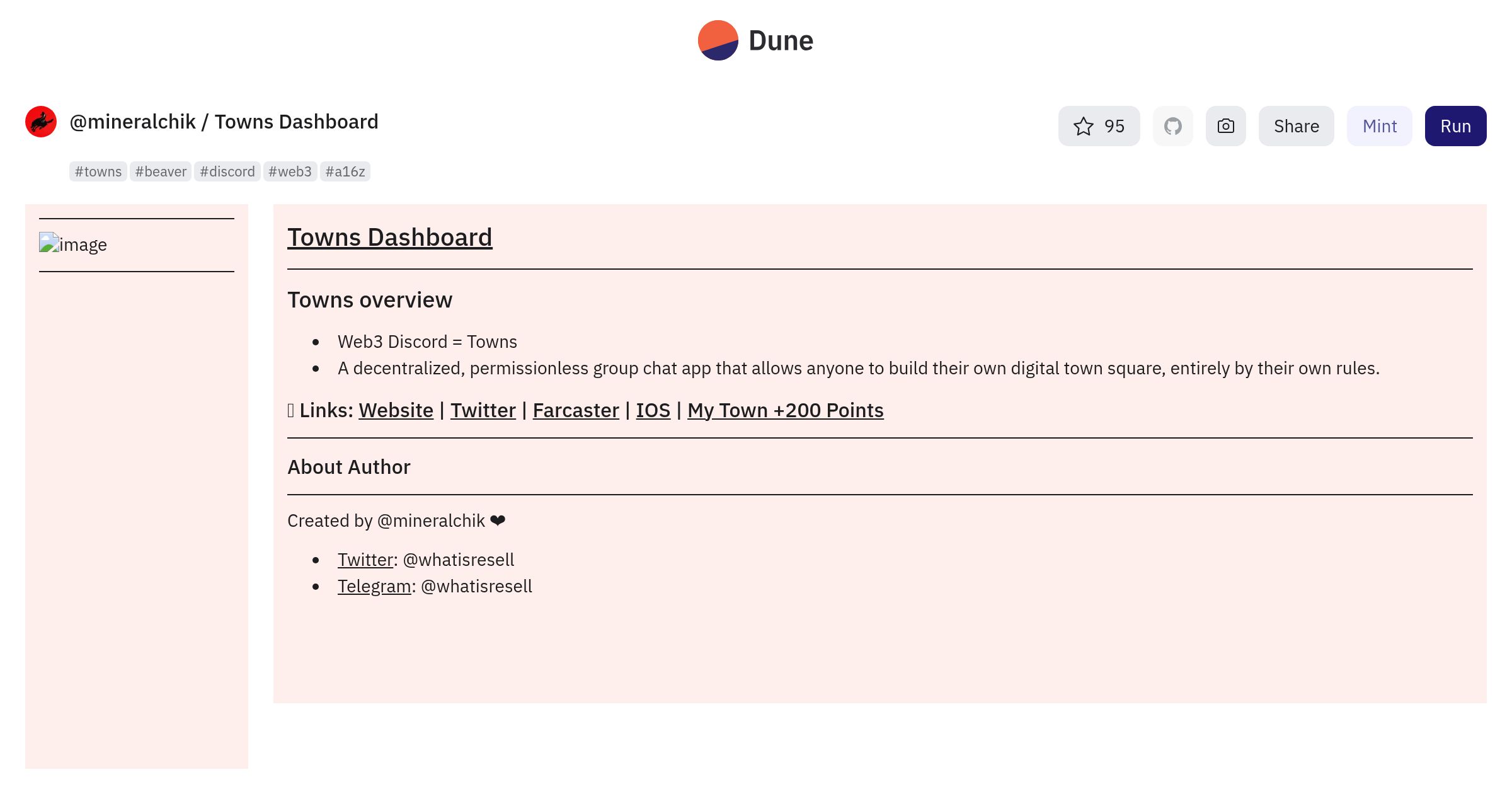The image size is (1512, 794).
Task: Click the 'About Author' heading
Action: click(x=349, y=467)
